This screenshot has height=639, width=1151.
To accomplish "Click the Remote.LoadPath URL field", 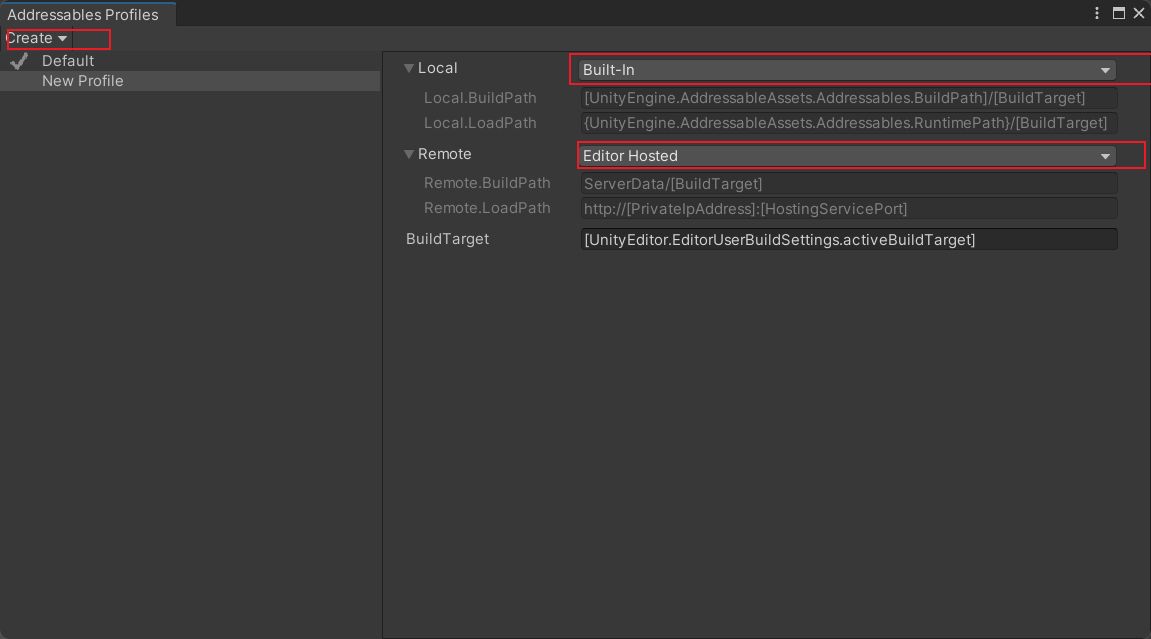I will [x=848, y=209].
